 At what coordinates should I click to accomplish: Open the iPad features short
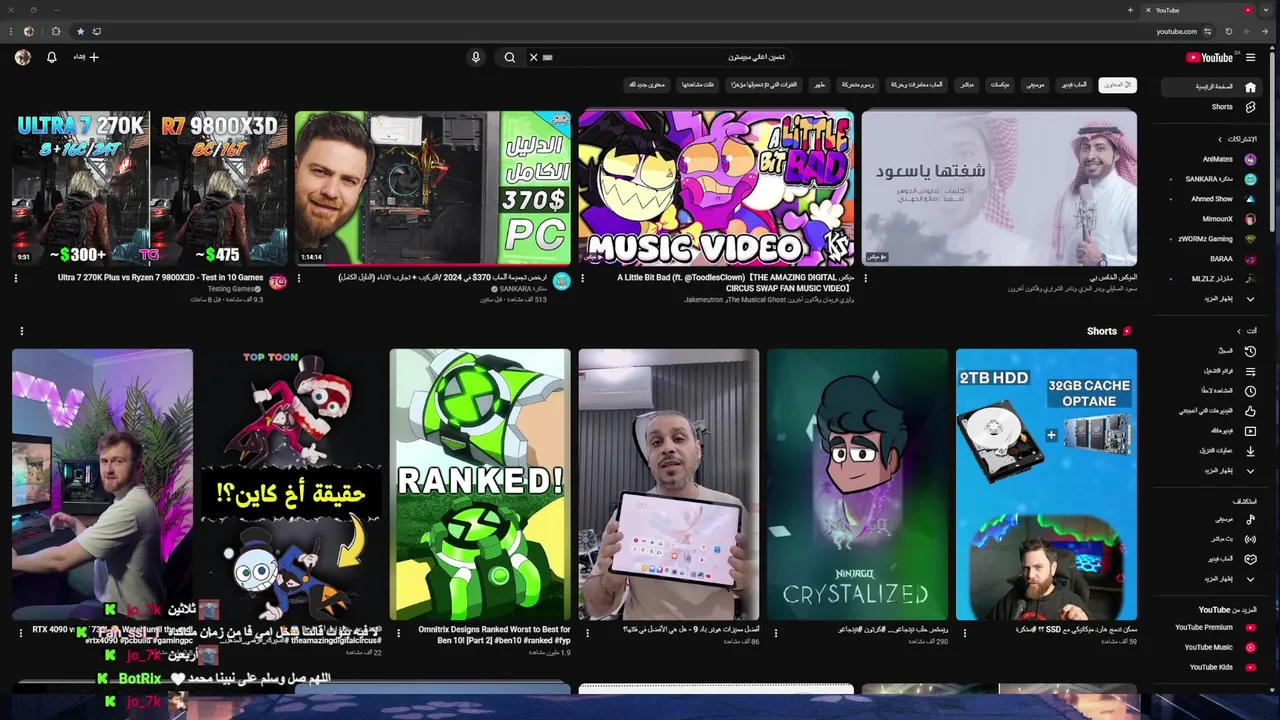[668, 485]
